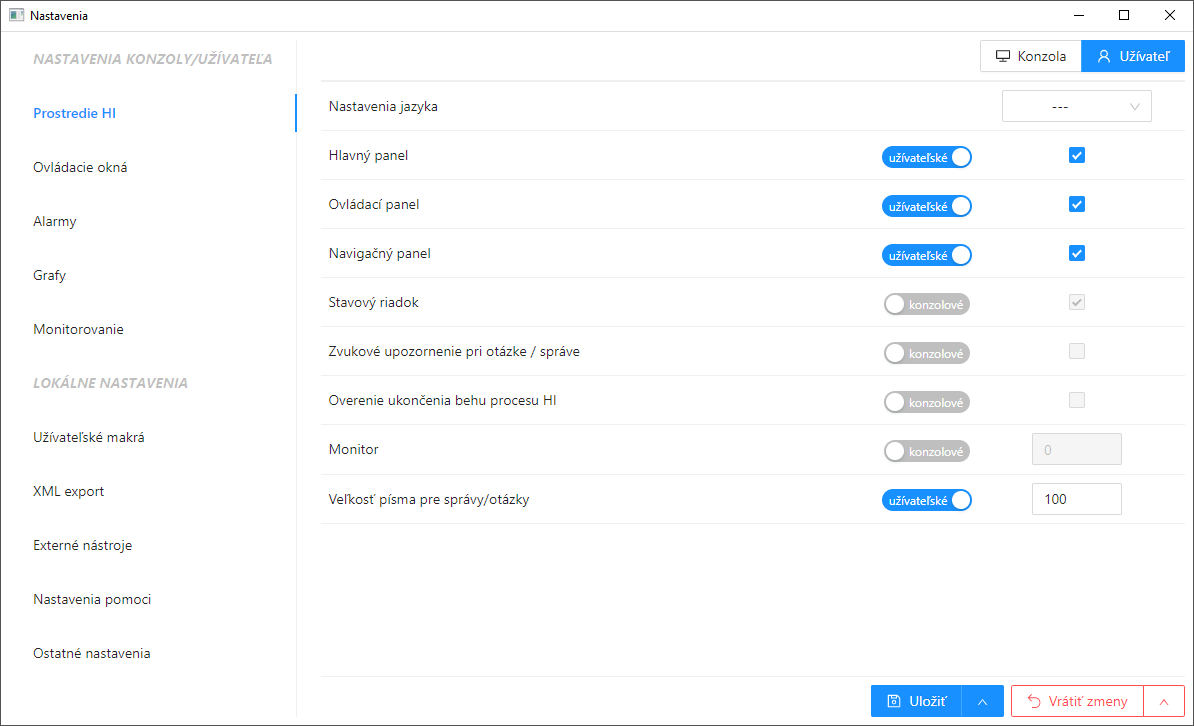Click the Uložiť save button
Image resolution: width=1194 pixels, height=726 pixels.
(x=916, y=701)
